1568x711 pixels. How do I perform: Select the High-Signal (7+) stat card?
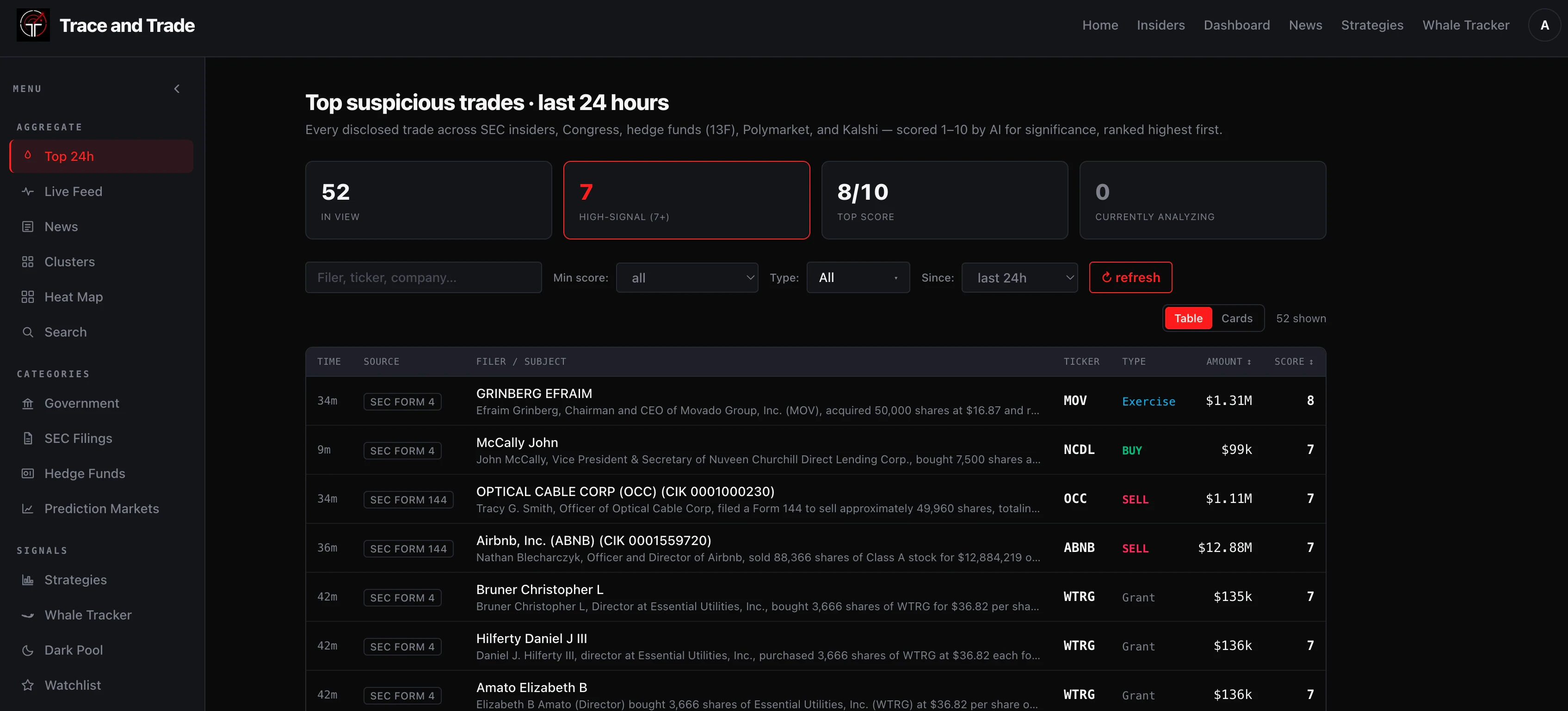click(x=686, y=200)
